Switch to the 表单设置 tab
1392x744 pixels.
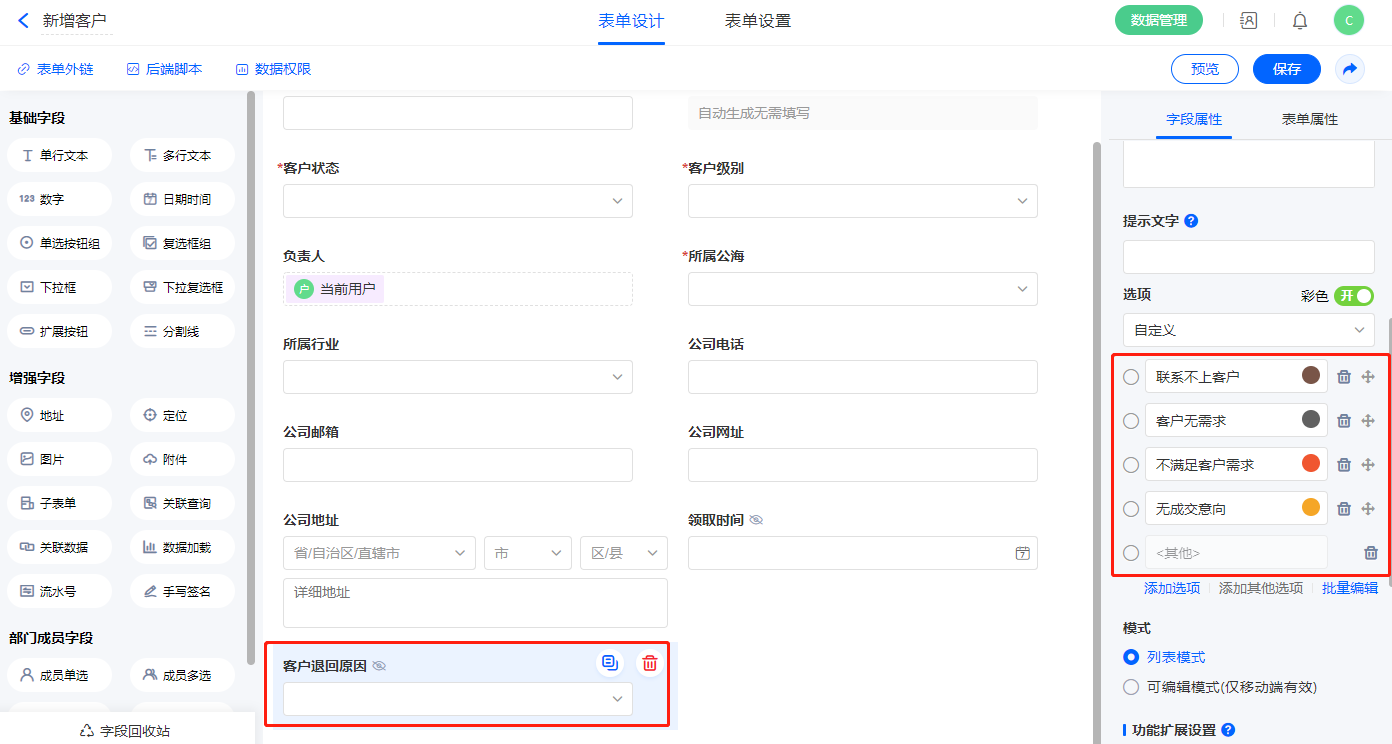(x=758, y=21)
